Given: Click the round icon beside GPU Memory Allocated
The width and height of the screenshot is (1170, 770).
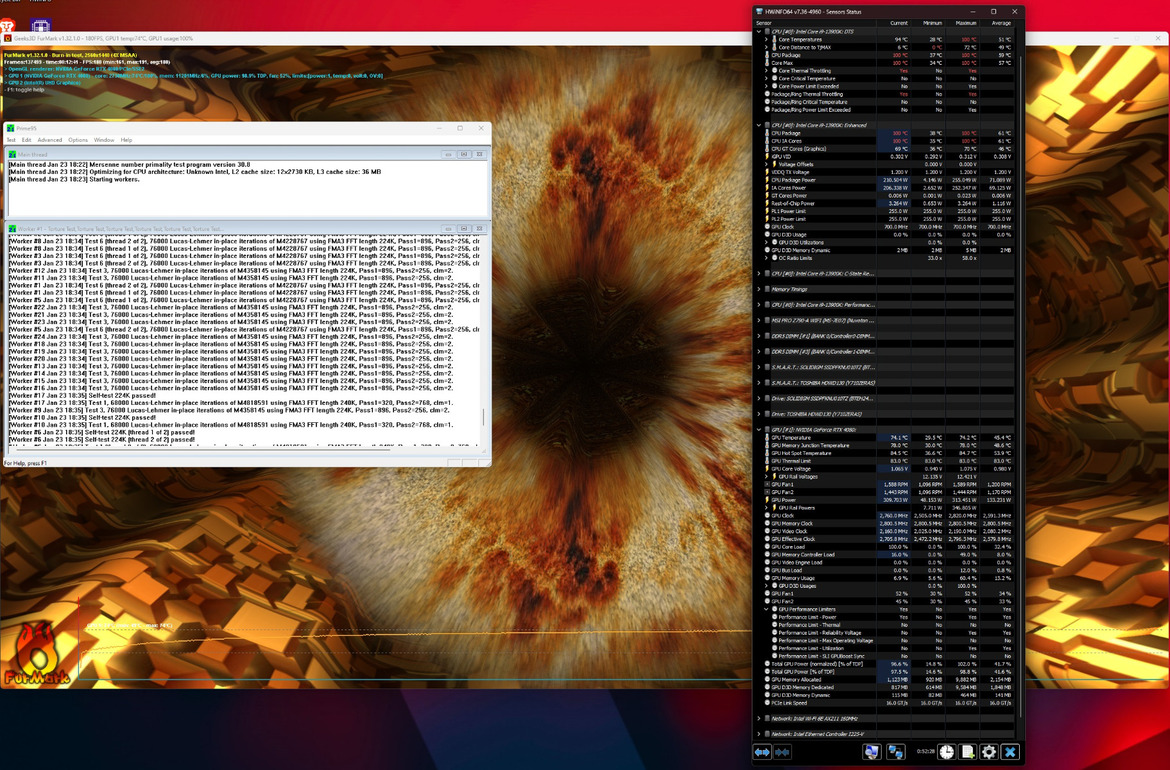Looking at the screenshot, I should click(x=767, y=680).
